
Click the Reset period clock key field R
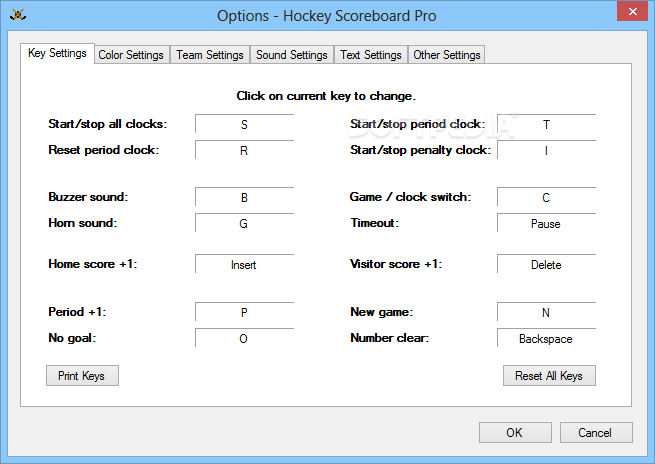point(244,150)
